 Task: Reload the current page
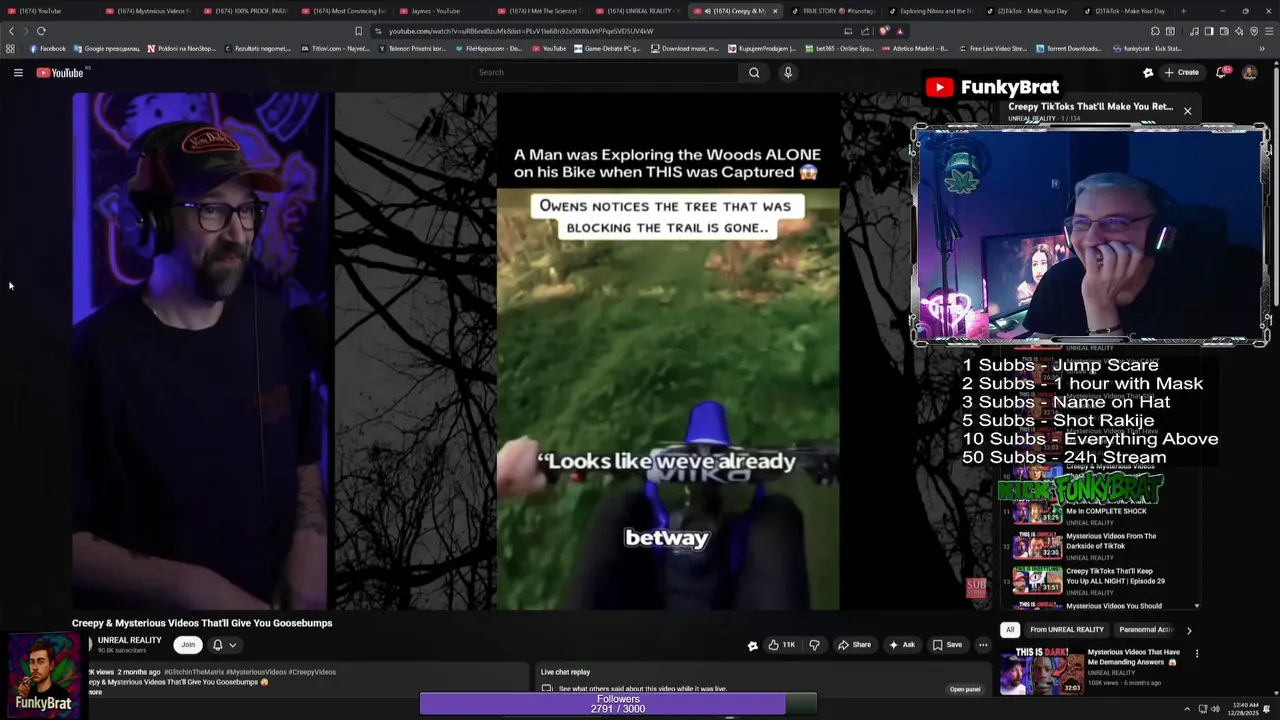pos(41,31)
